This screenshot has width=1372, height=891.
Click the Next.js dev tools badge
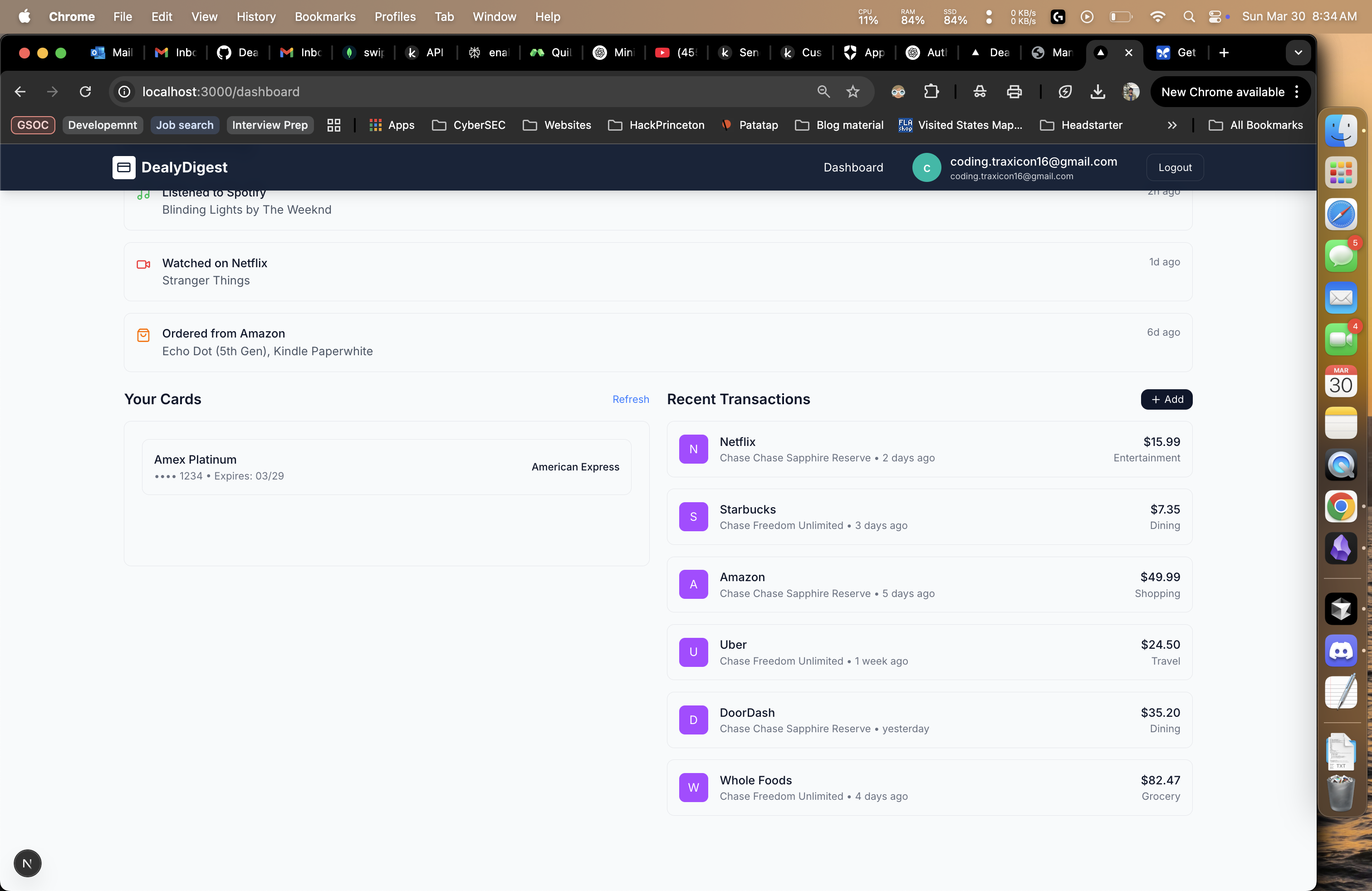point(27,863)
